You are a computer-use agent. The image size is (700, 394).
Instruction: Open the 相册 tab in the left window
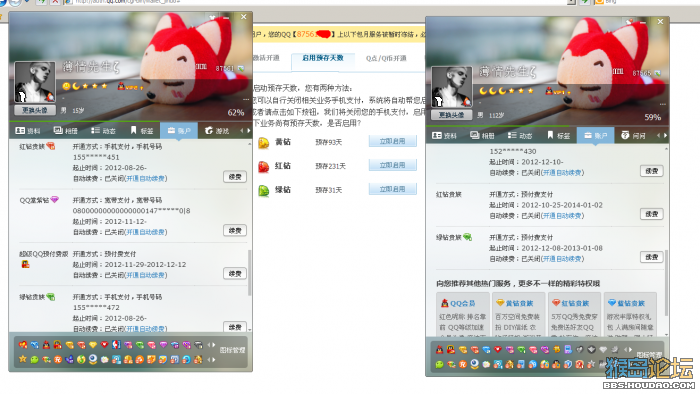[66, 131]
